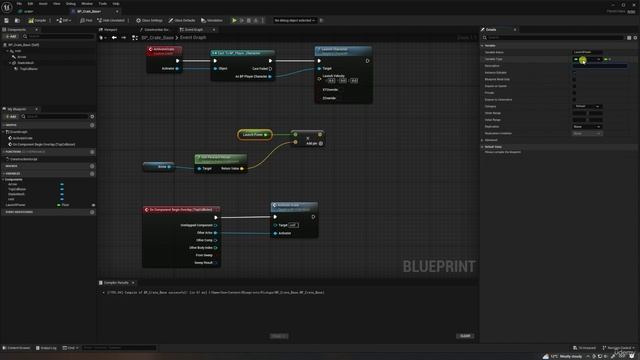Open the Diff dropdown in toolbar
The image size is (640, 360).
pyautogui.click(x=64, y=20)
